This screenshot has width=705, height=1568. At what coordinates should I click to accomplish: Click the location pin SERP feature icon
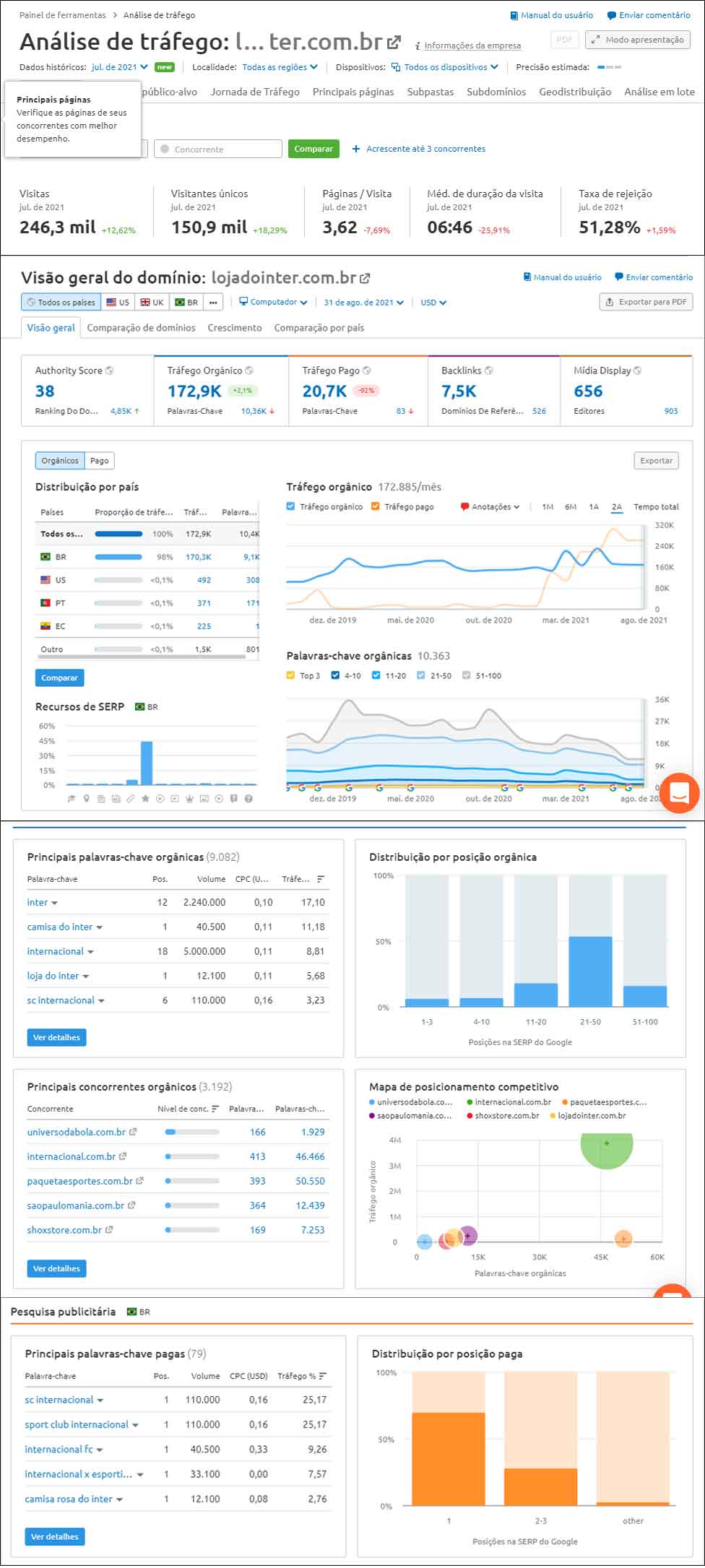[86, 799]
